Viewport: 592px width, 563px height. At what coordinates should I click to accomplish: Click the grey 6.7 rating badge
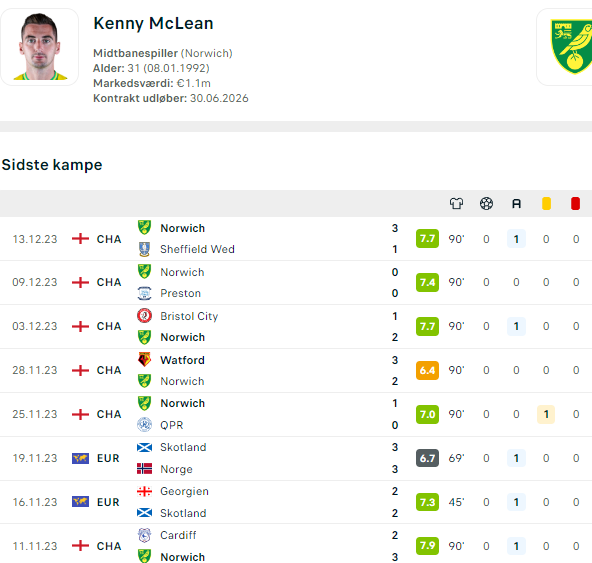(427, 458)
